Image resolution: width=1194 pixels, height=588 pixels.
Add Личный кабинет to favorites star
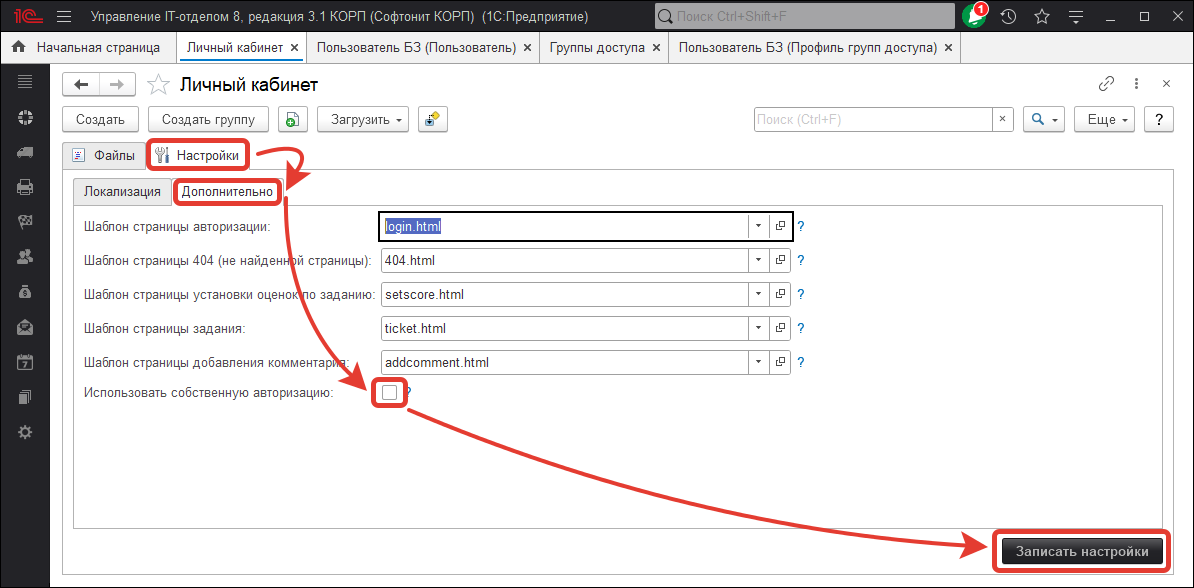158,85
